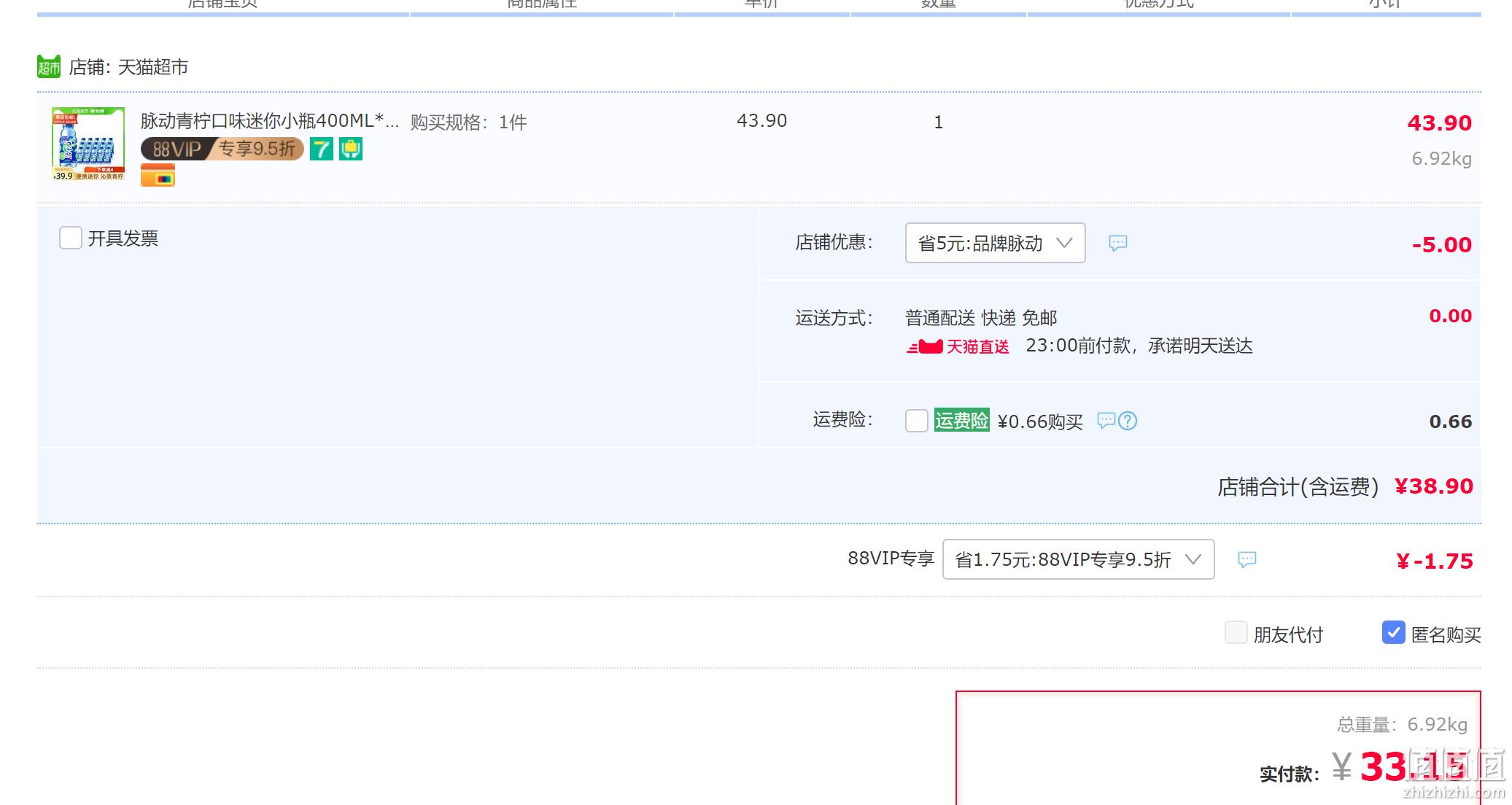Viewport: 1512px width, 805px height.
Task: Uncheck the 匿名购买 checkbox
Action: point(1394,632)
